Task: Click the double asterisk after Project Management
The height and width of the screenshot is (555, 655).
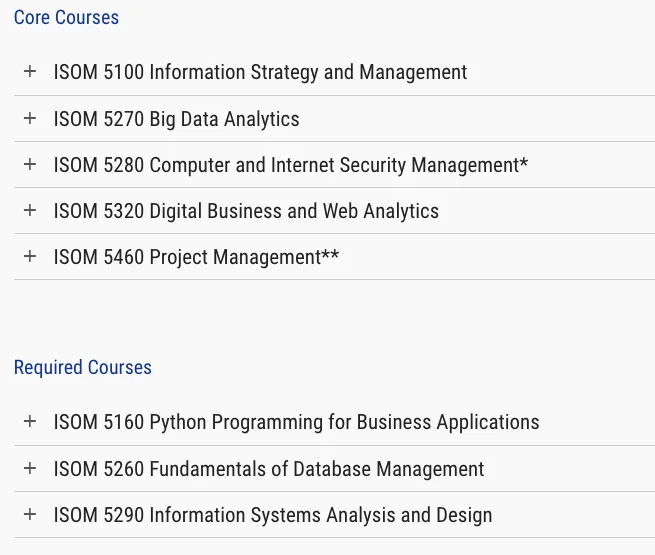Action: [331, 254]
